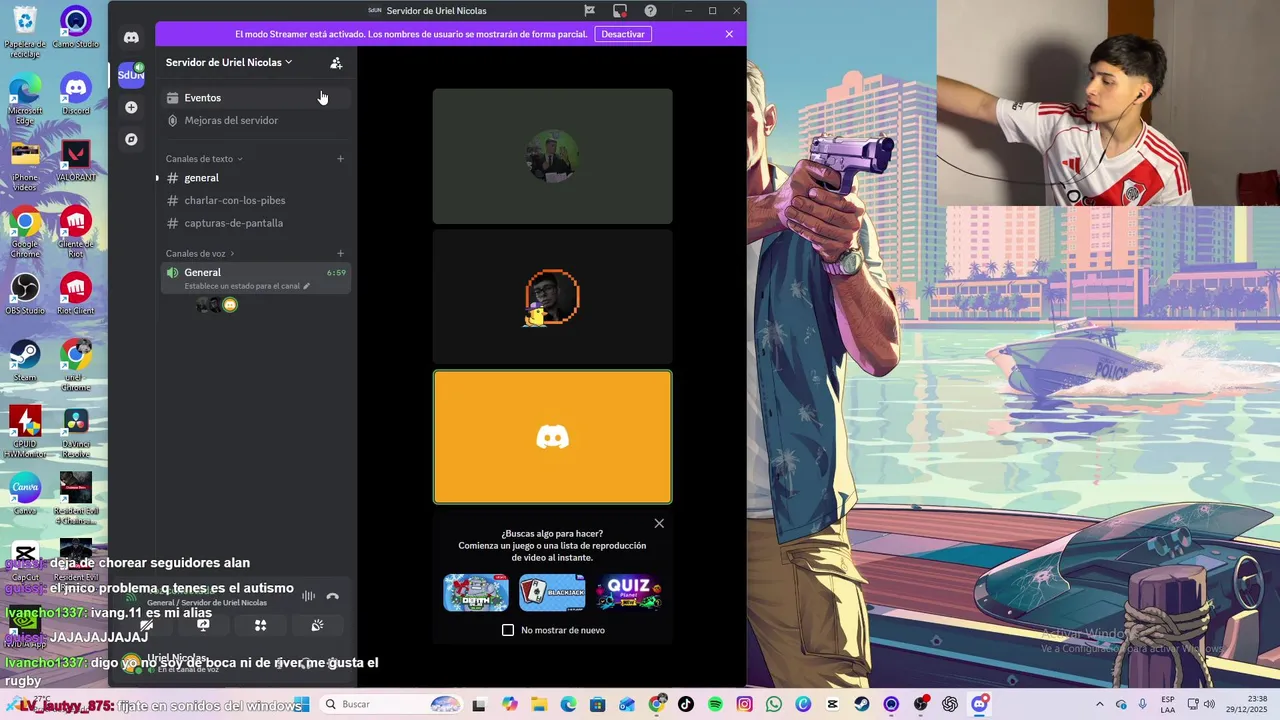This screenshot has height=720, width=1280.
Task: Show hidden system tray icons
Action: (x=1100, y=704)
